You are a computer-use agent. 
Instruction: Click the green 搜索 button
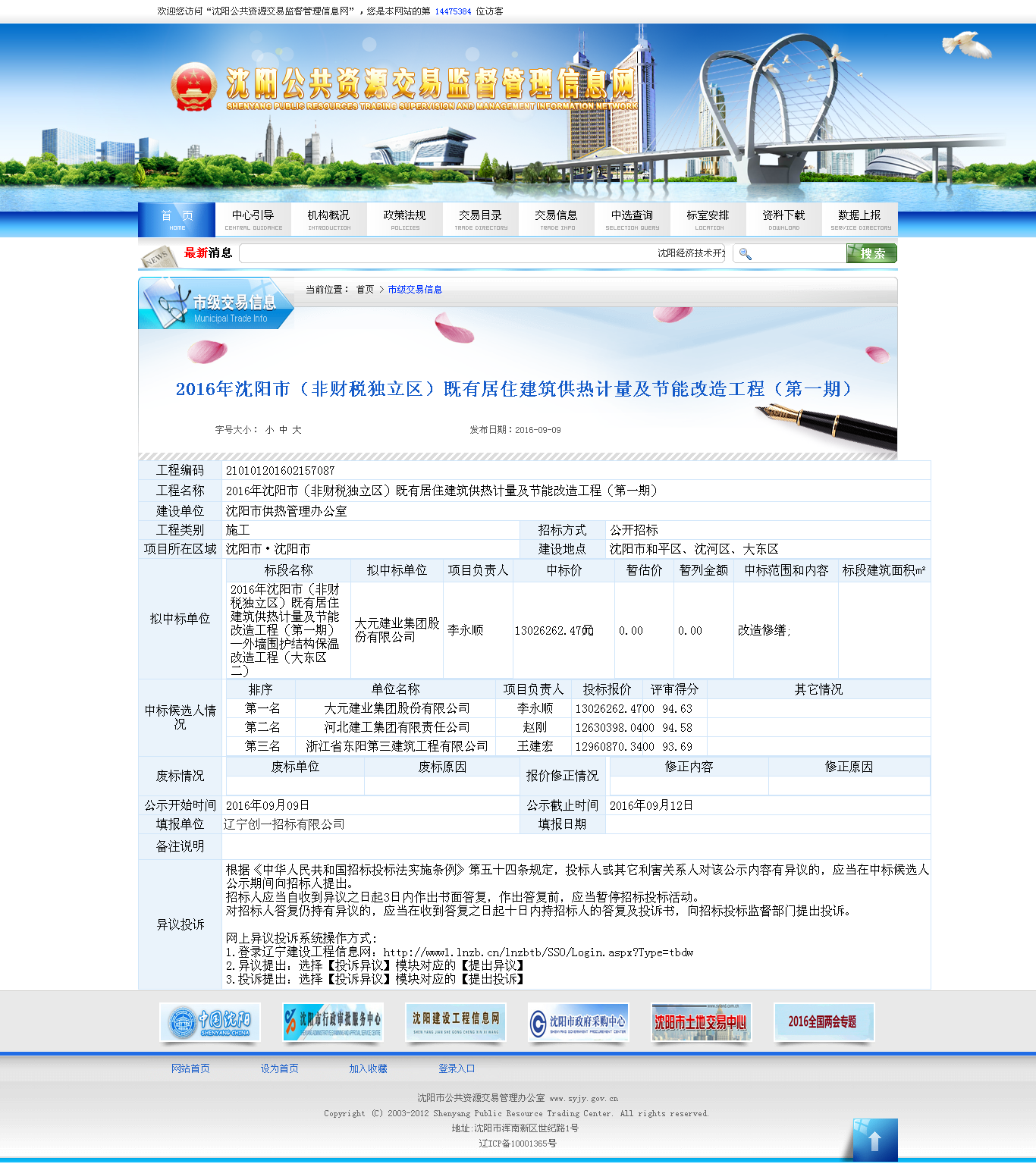[x=872, y=253]
